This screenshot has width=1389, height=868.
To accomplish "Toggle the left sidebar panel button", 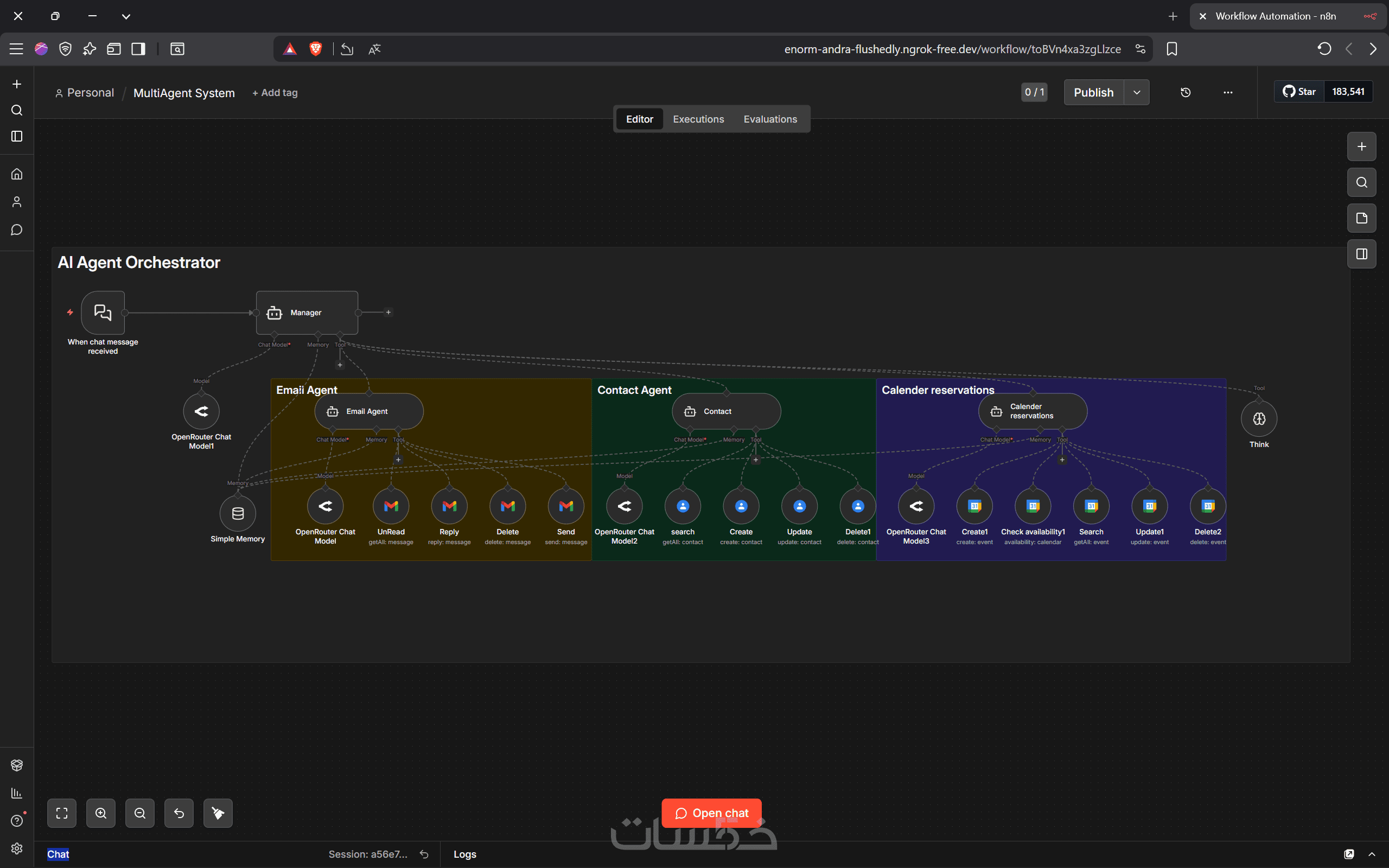I will 17,137.
